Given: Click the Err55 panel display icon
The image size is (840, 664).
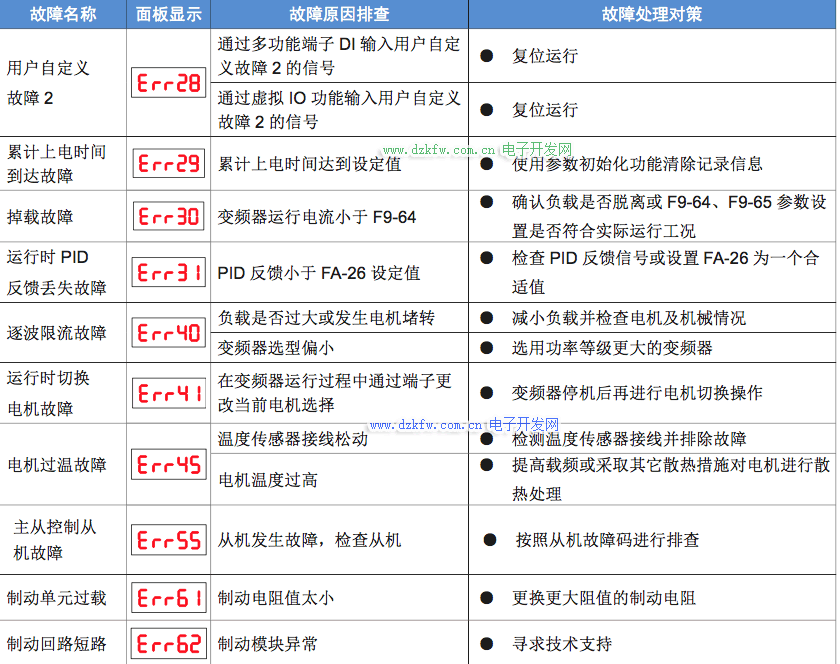Looking at the screenshot, I should click(168, 540).
